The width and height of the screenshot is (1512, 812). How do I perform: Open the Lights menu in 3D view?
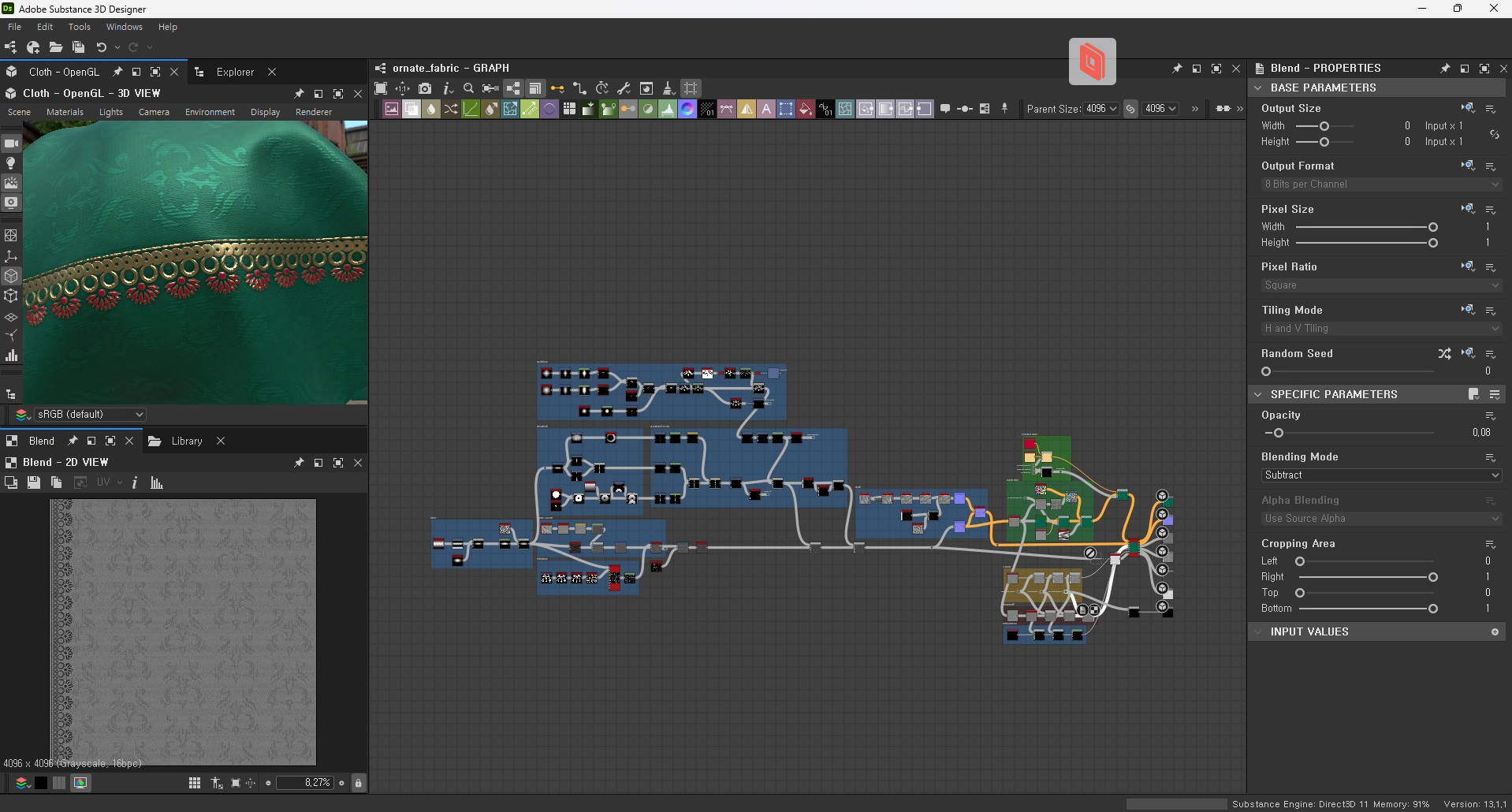point(111,112)
